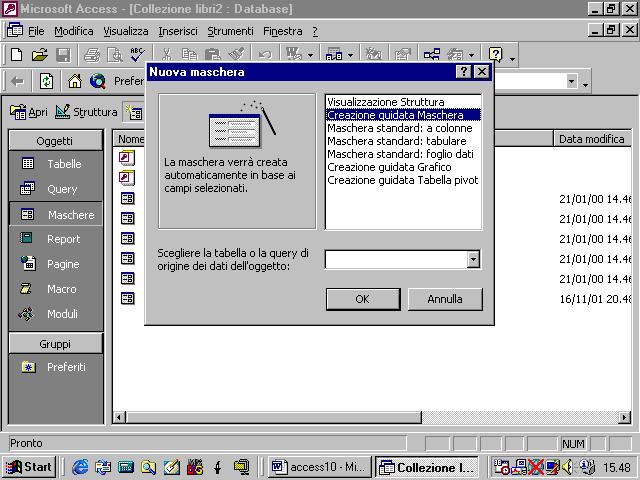Click Annulla in the Nuova maschera dialog
The height and width of the screenshot is (480, 640).
pyautogui.click(x=445, y=299)
